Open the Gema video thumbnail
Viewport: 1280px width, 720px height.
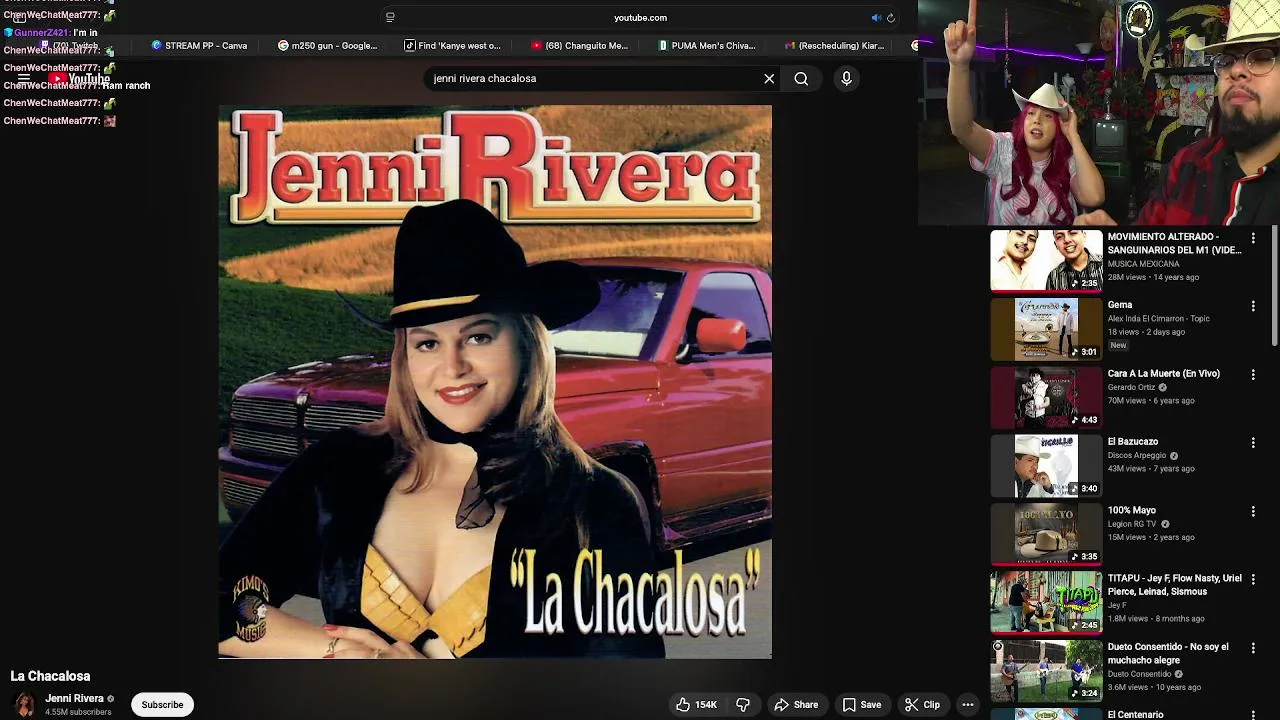(1046, 329)
